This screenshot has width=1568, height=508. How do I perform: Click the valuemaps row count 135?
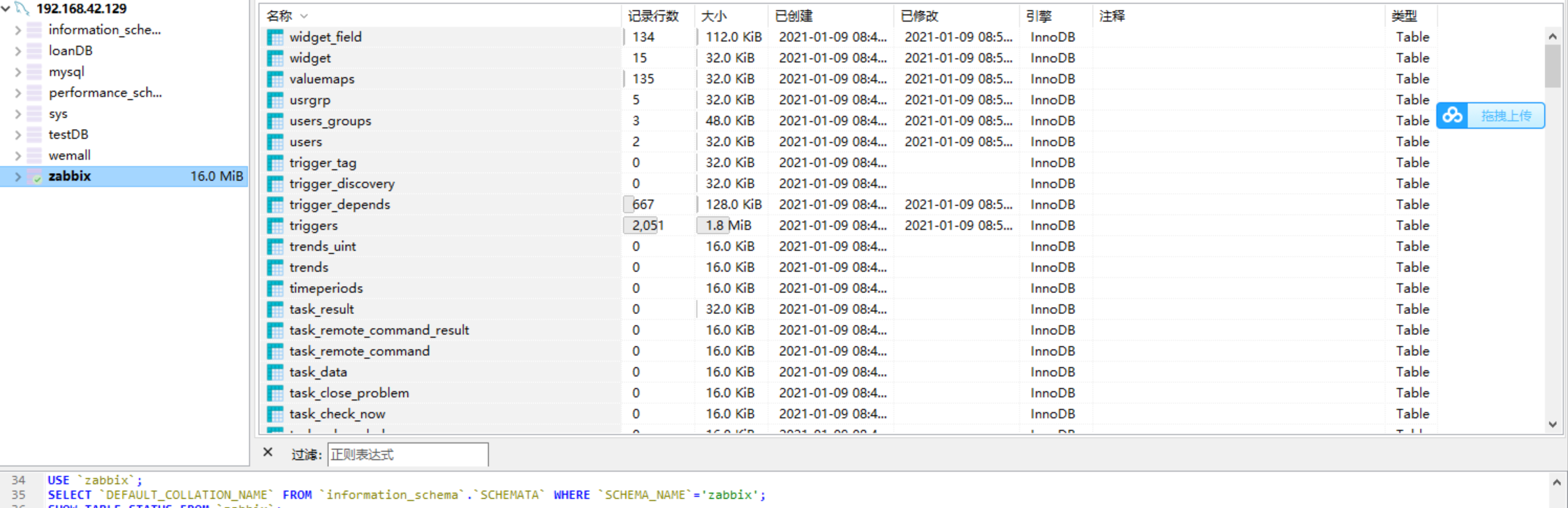click(x=643, y=79)
